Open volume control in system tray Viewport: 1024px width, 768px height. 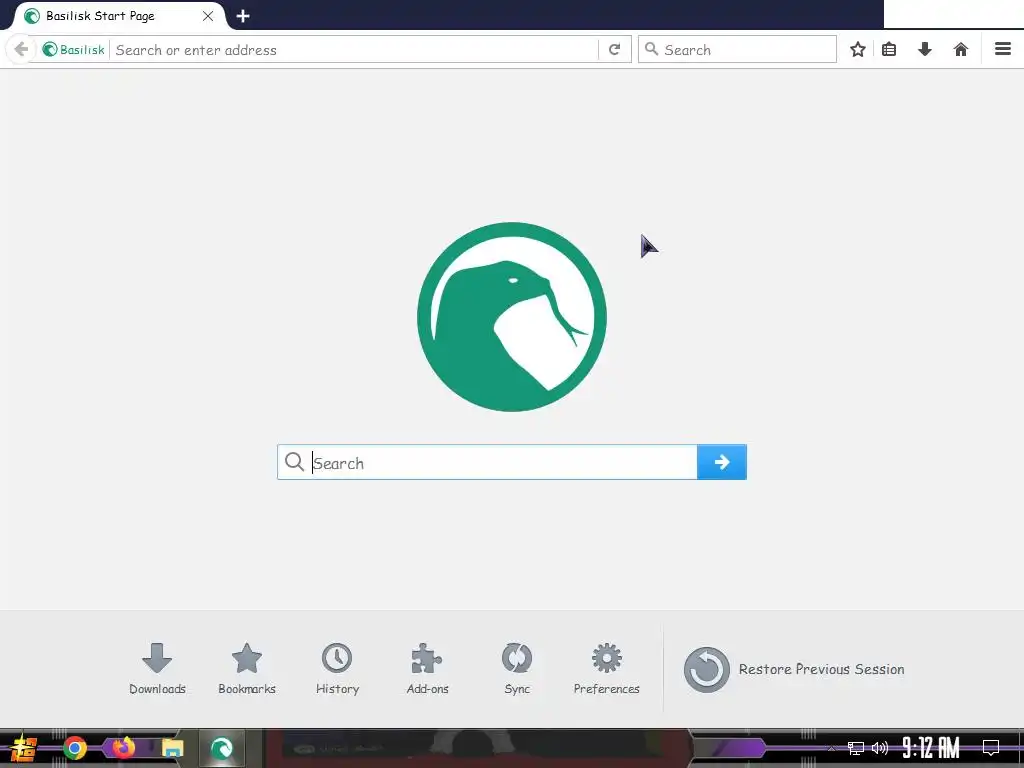point(880,748)
